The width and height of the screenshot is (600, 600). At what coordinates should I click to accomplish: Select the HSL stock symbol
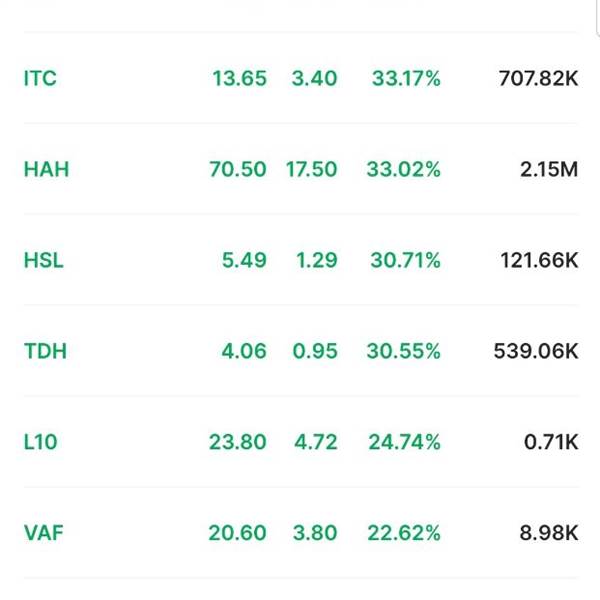click(44, 260)
